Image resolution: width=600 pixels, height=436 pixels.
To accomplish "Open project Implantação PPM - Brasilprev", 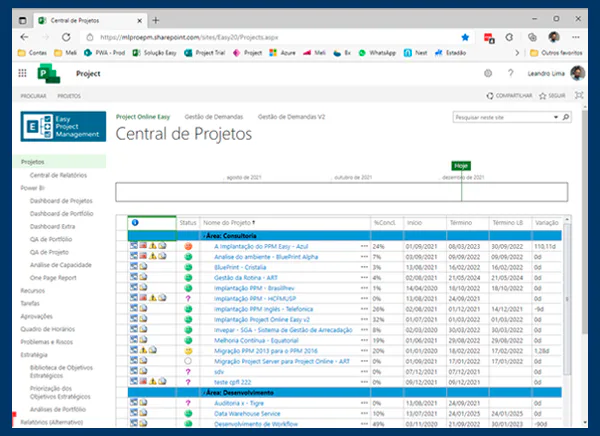I will (x=254, y=288).
